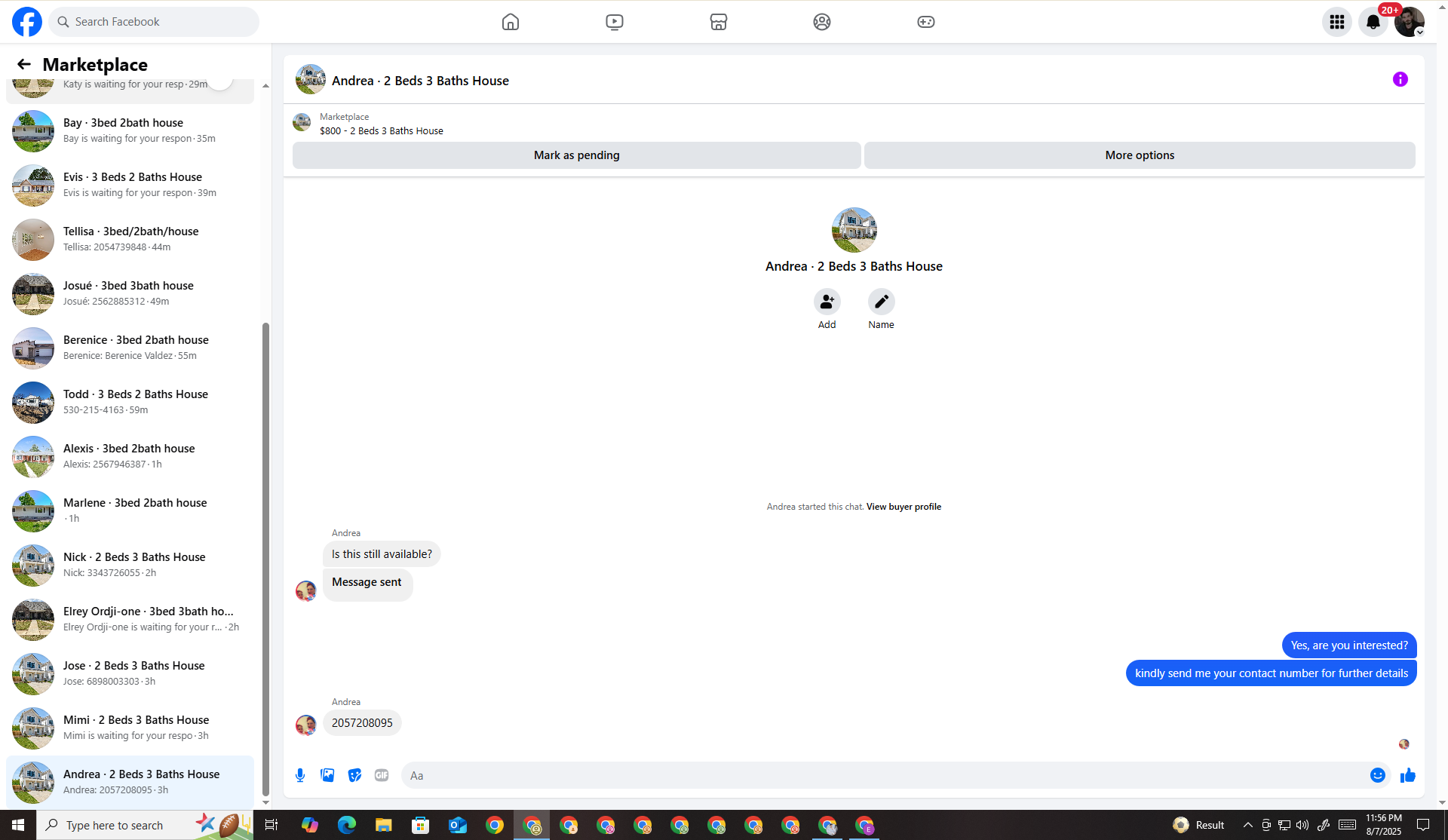Open the sticker picker icon
Image resolution: width=1448 pixels, height=840 pixels.
354,775
